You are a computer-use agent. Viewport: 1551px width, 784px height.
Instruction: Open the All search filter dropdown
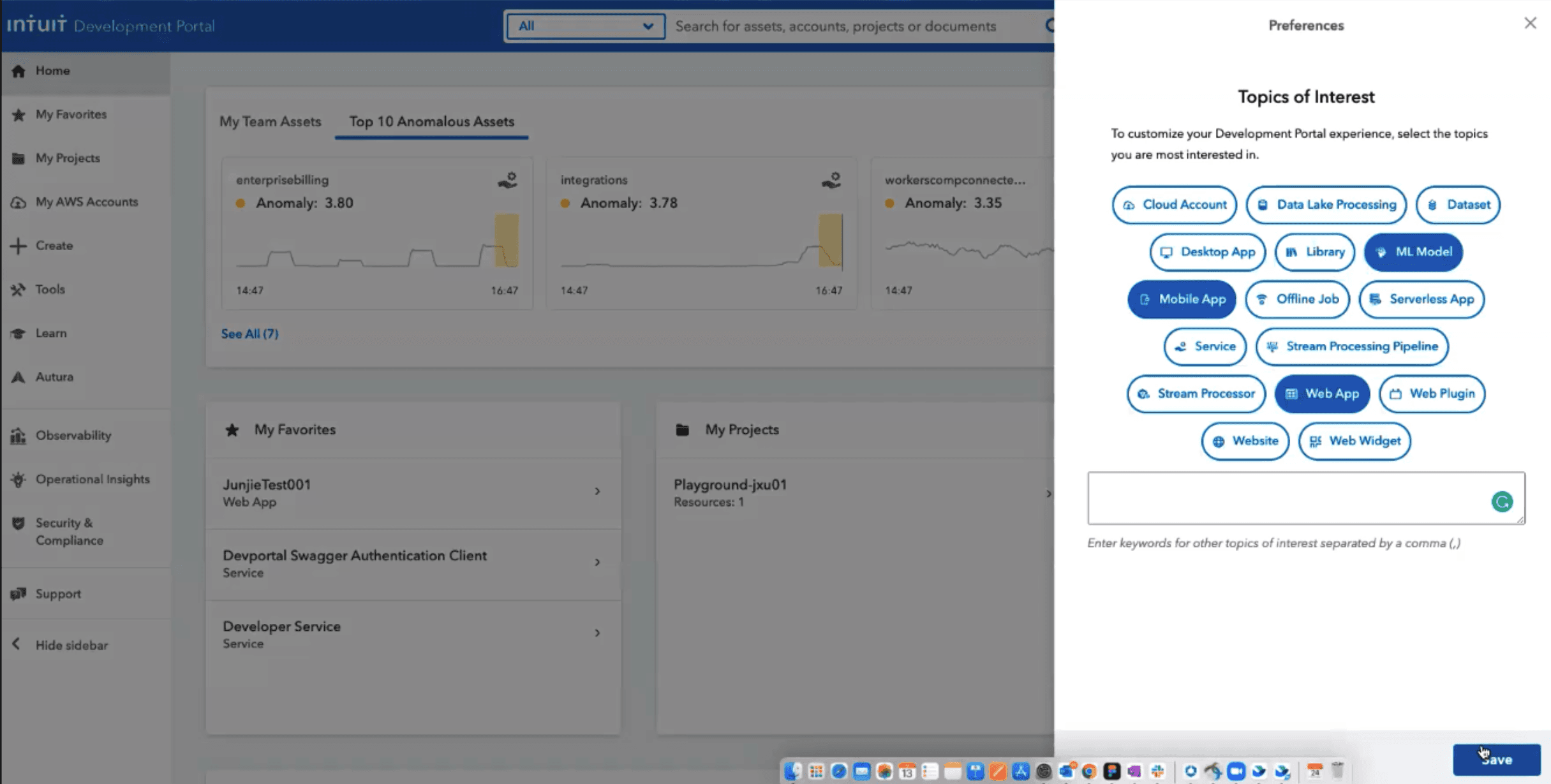585,26
